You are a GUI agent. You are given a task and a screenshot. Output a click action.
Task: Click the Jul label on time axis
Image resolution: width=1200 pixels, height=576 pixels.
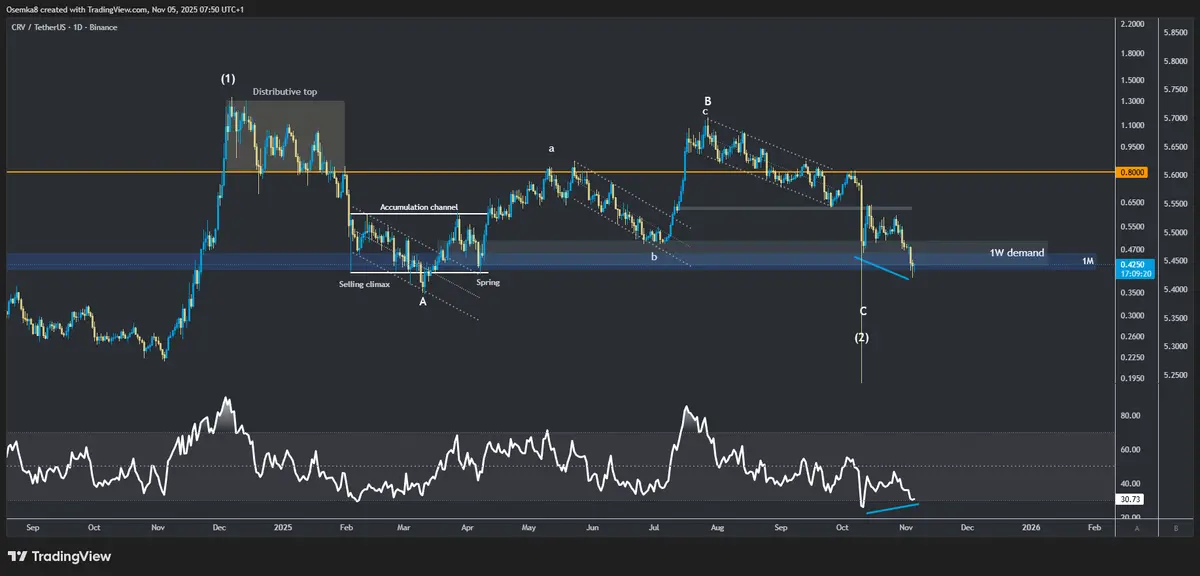tap(654, 526)
